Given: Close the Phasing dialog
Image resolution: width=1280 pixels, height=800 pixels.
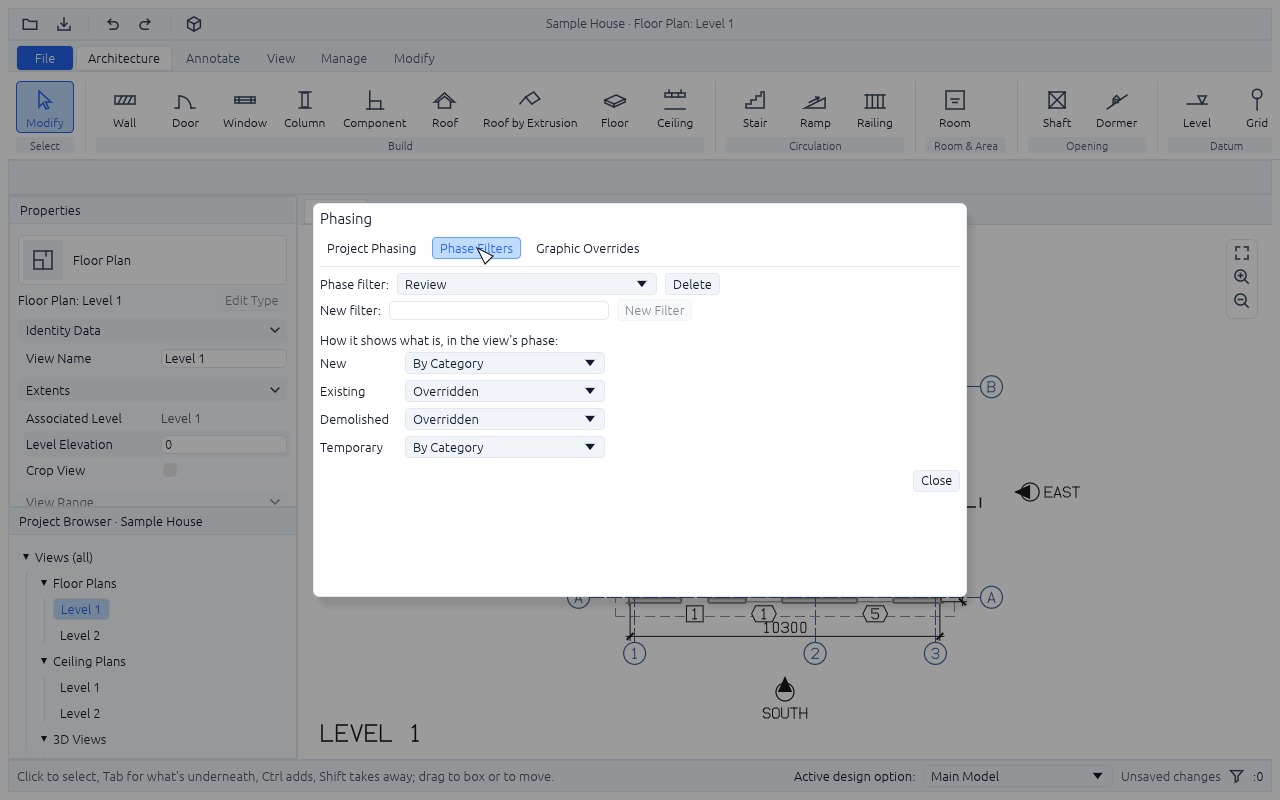Looking at the screenshot, I should (936, 480).
